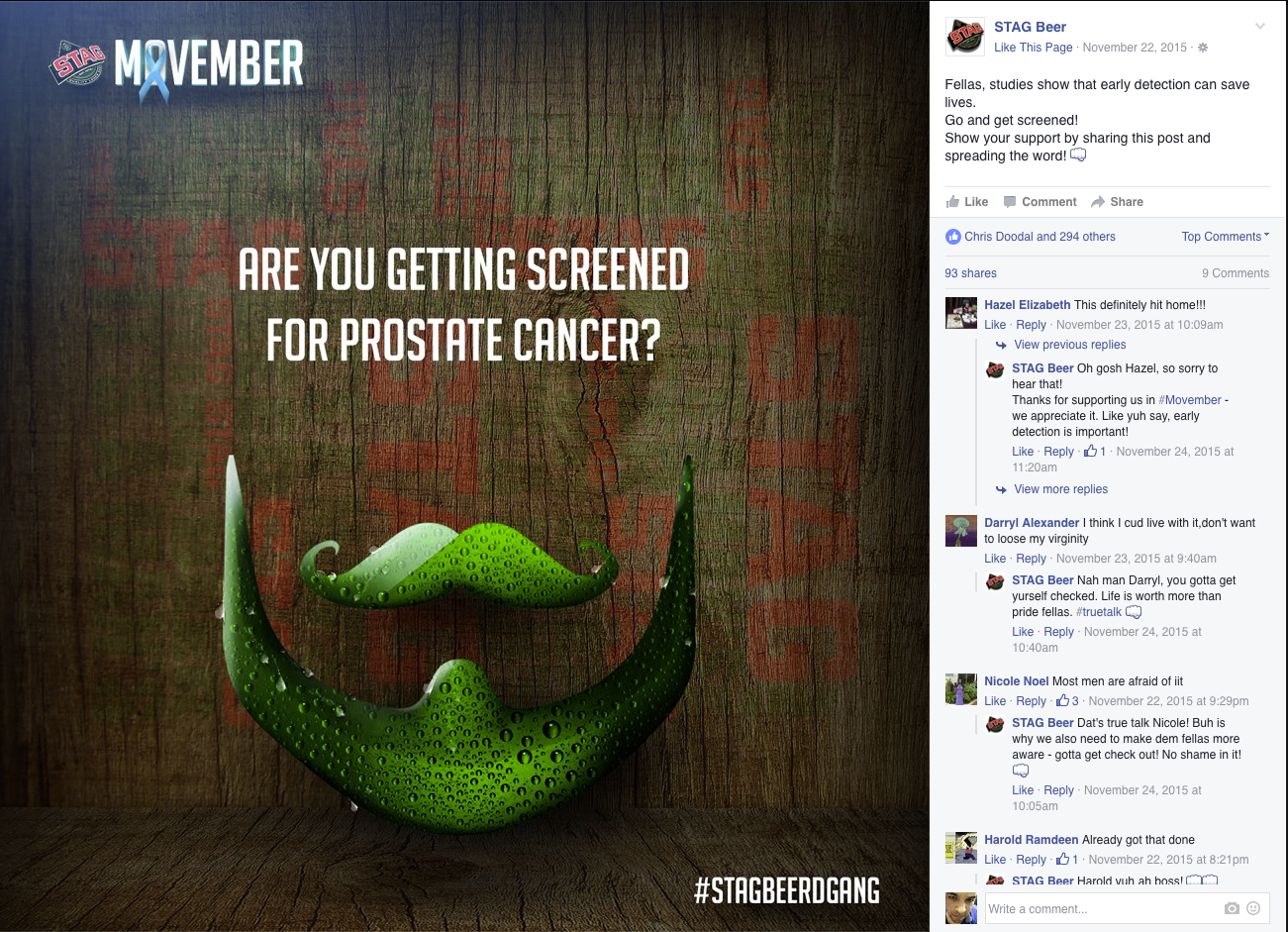The width and height of the screenshot is (1288, 932).
Task: Click the STAG Beer page profile picture
Action: click(964, 37)
